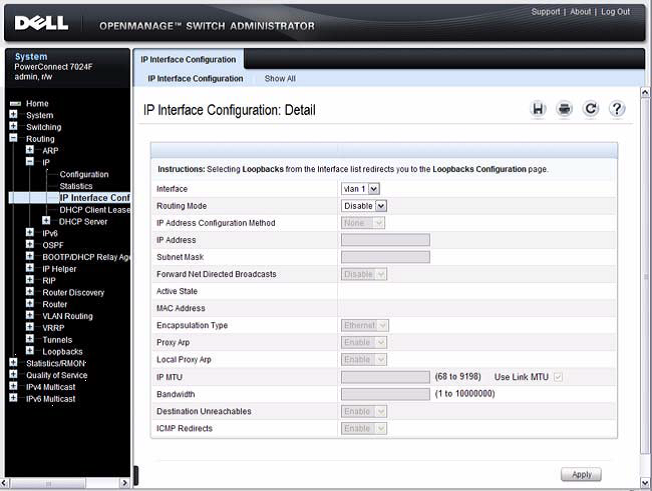The height and width of the screenshot is (491, 652).
Task: Click the Print icon
Action: point(564,110)
